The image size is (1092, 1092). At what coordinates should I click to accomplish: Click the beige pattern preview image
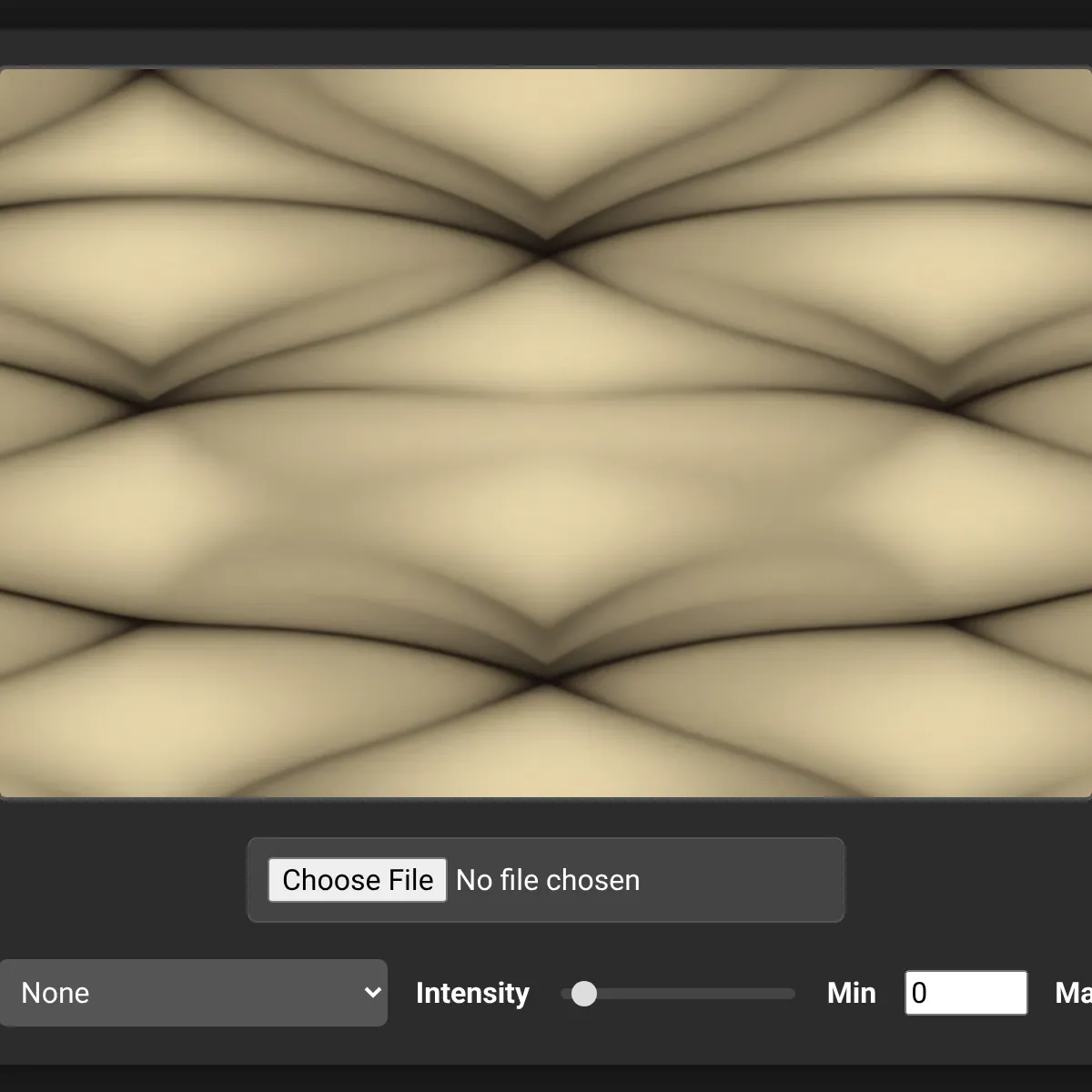point(546,433)
